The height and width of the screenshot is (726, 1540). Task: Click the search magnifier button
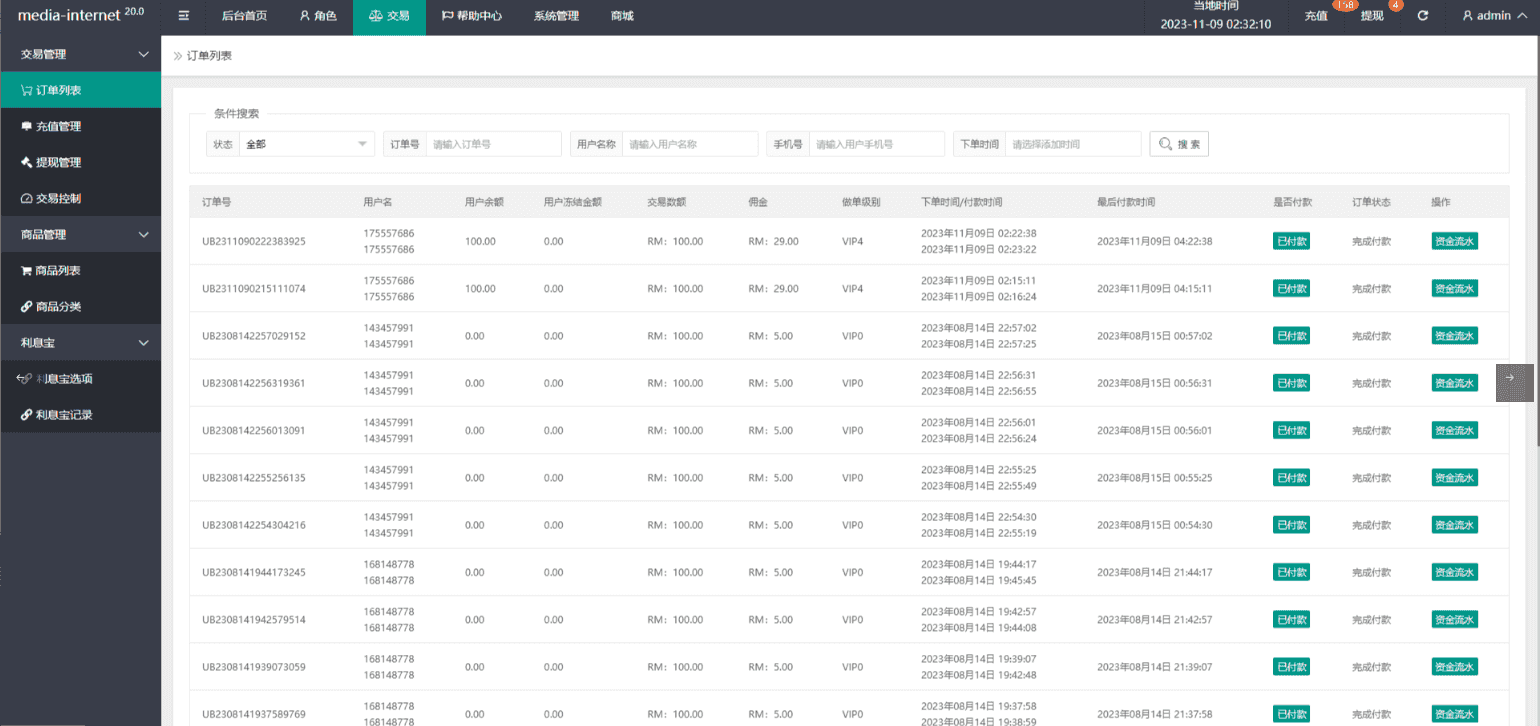tap(1179, 144)
